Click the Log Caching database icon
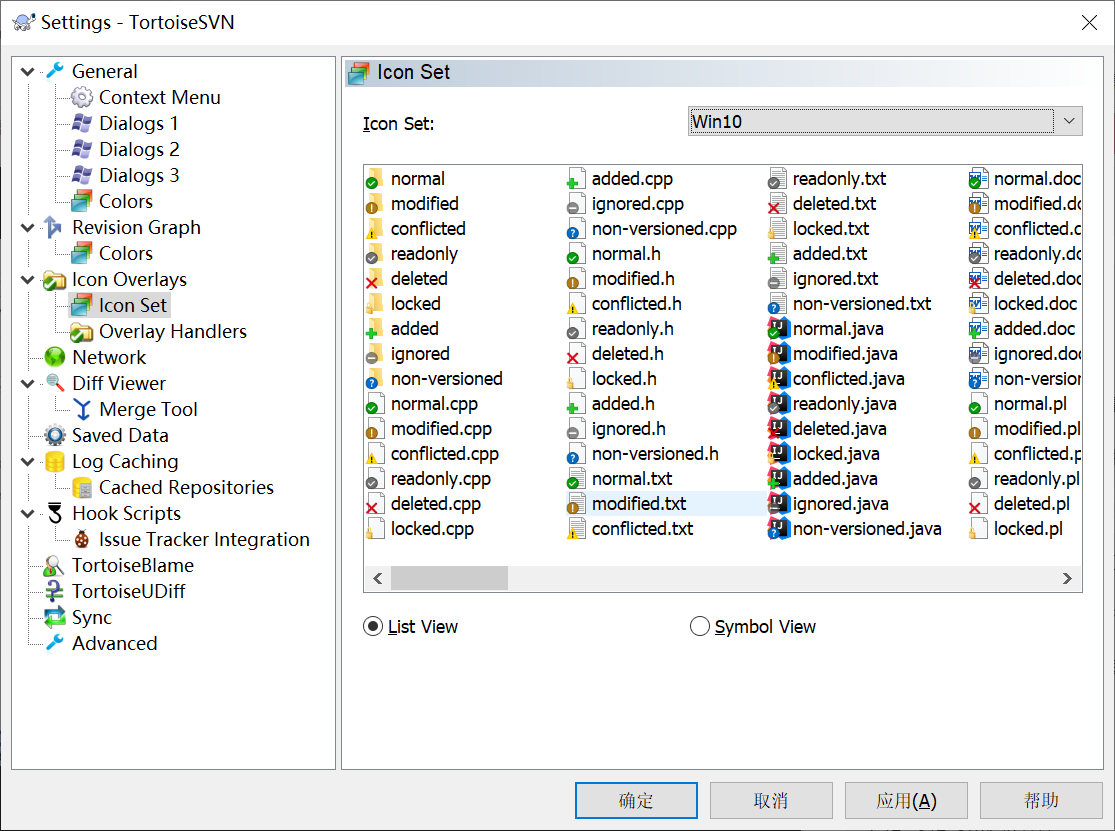 (55, 461)
